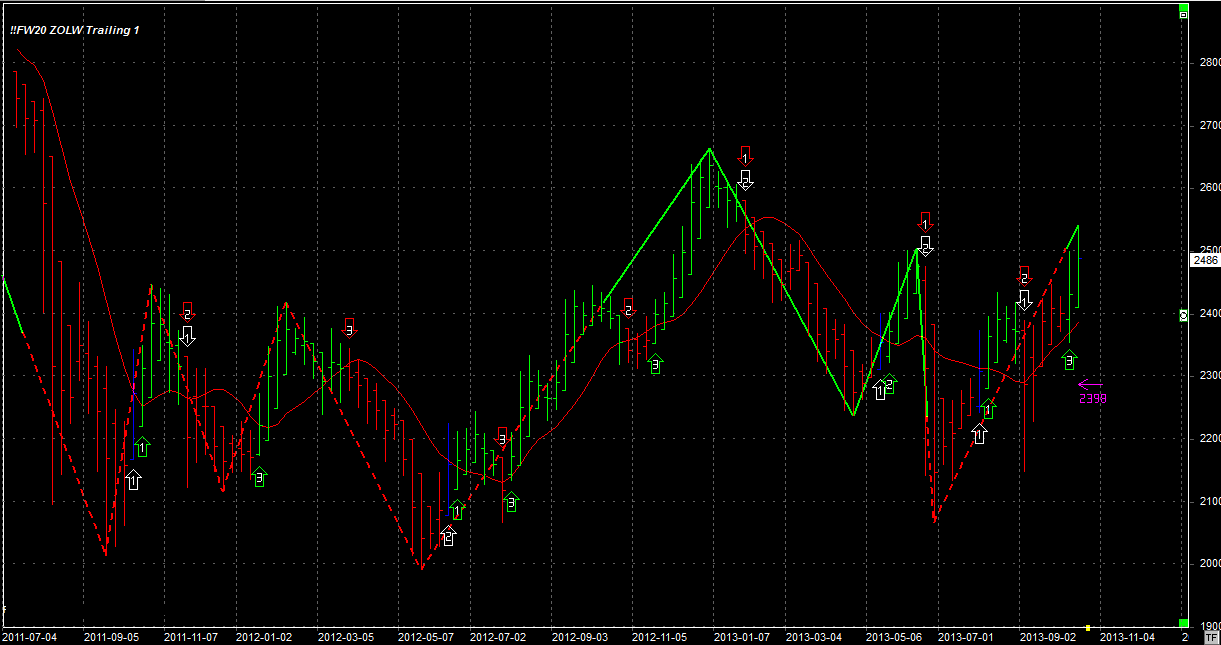
Task: Click the yellow marker on the time axis
Action: pos(1087,628)
